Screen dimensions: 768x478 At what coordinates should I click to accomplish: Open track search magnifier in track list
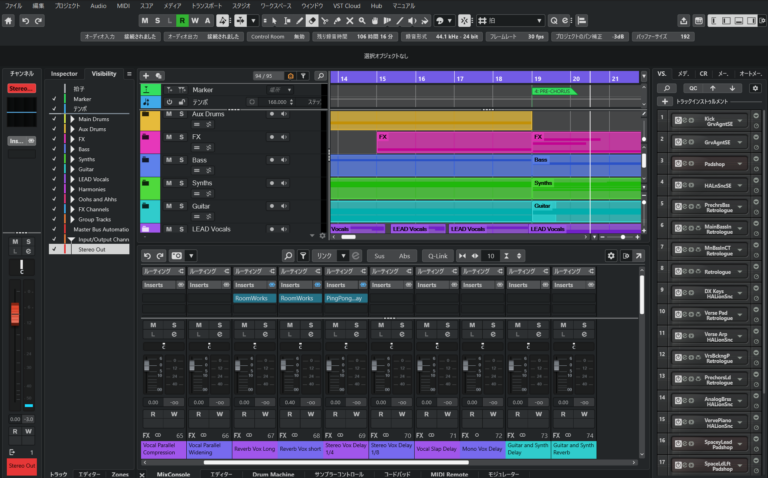(320, 75)
